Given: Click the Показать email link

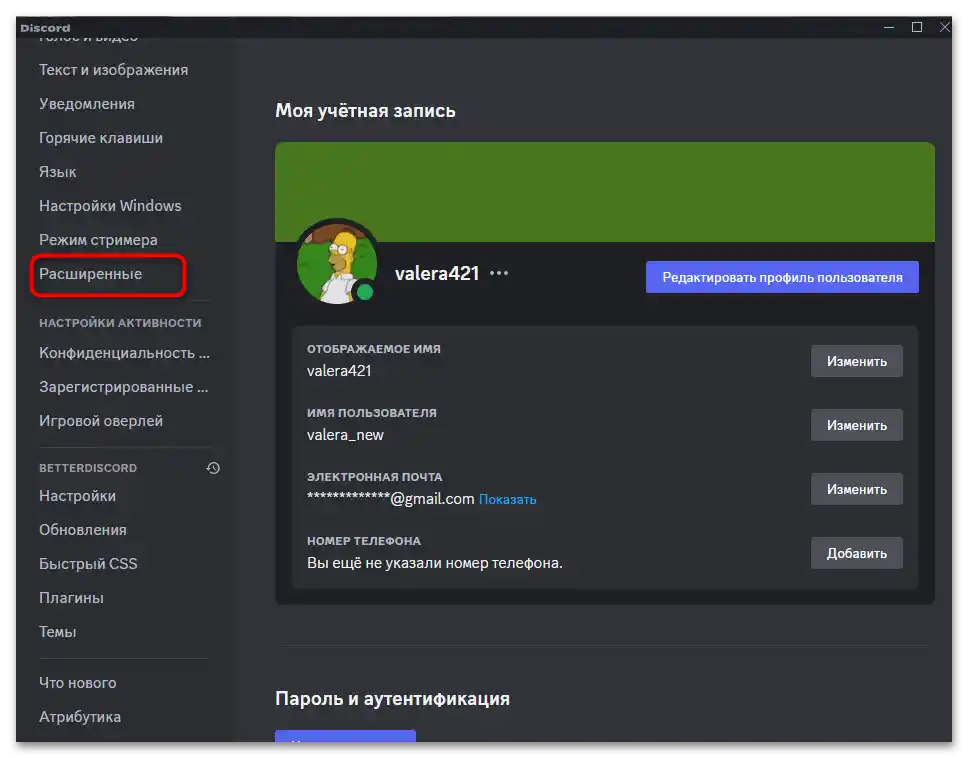Looking at the screenshot, I should [507, 499].
